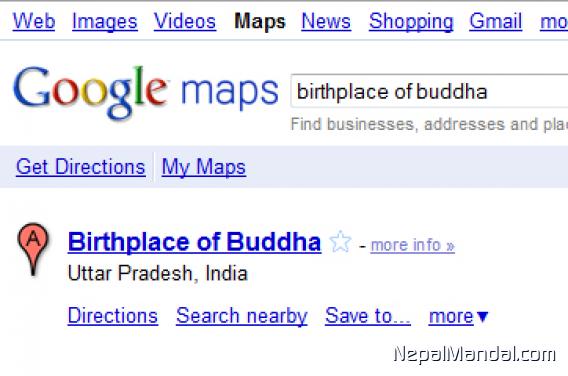Open Get Directions
Viewport: 568px width, 376px height.
(80, 167)
